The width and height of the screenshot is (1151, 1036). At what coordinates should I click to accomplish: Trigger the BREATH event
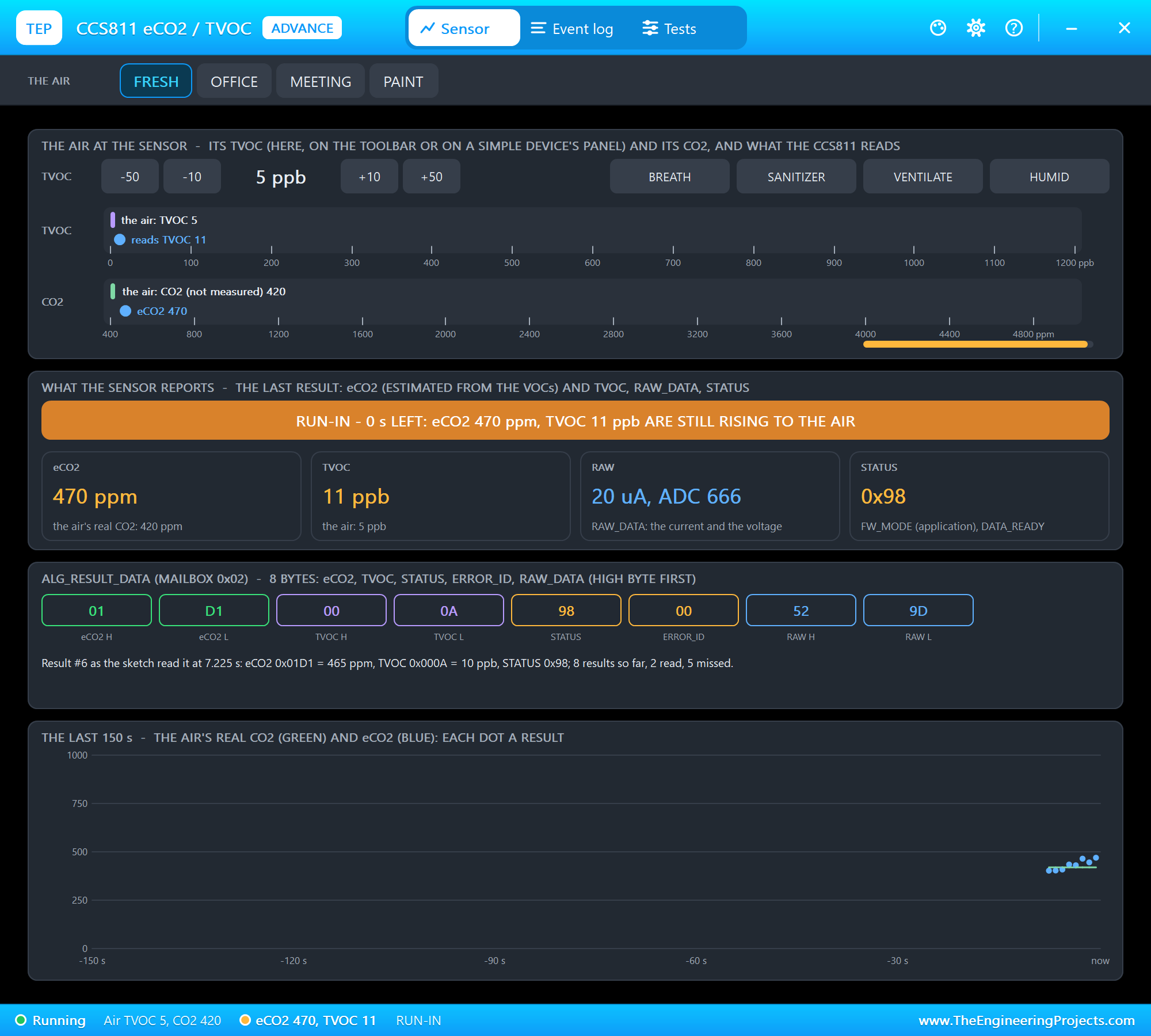pyautogui.click(x=670, y=177)
